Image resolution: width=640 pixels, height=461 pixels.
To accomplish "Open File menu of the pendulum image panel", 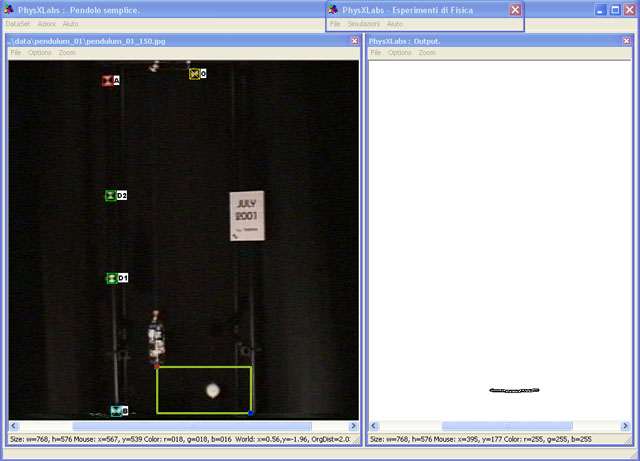I will (16, 53).
